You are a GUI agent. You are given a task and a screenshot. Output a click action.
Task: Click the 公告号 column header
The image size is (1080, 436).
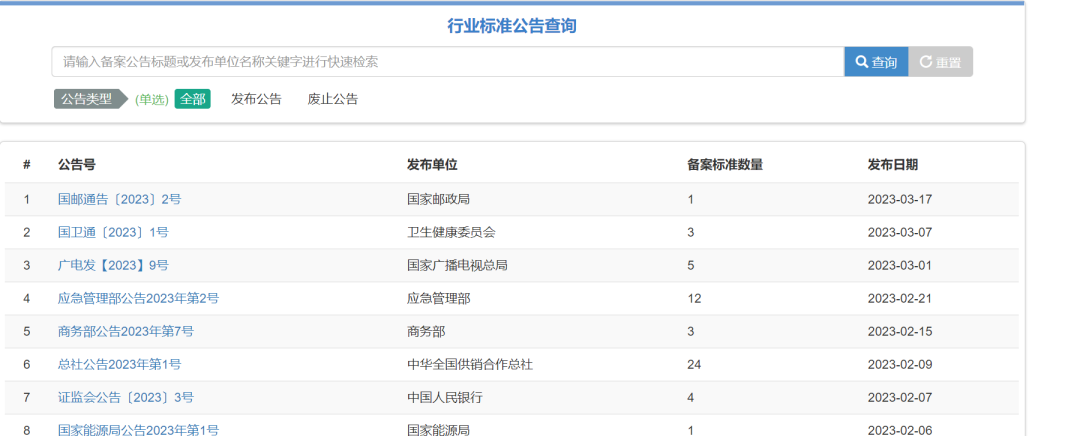[76, 165]
